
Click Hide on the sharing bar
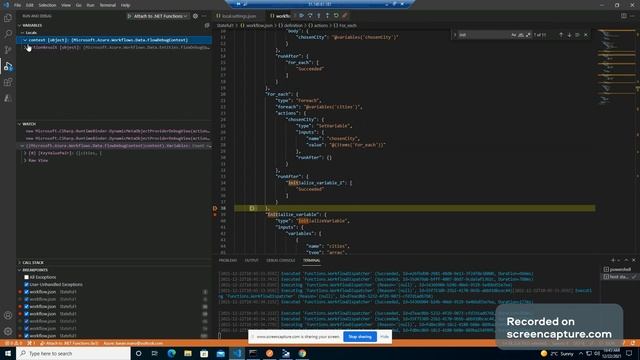[384, 337]
